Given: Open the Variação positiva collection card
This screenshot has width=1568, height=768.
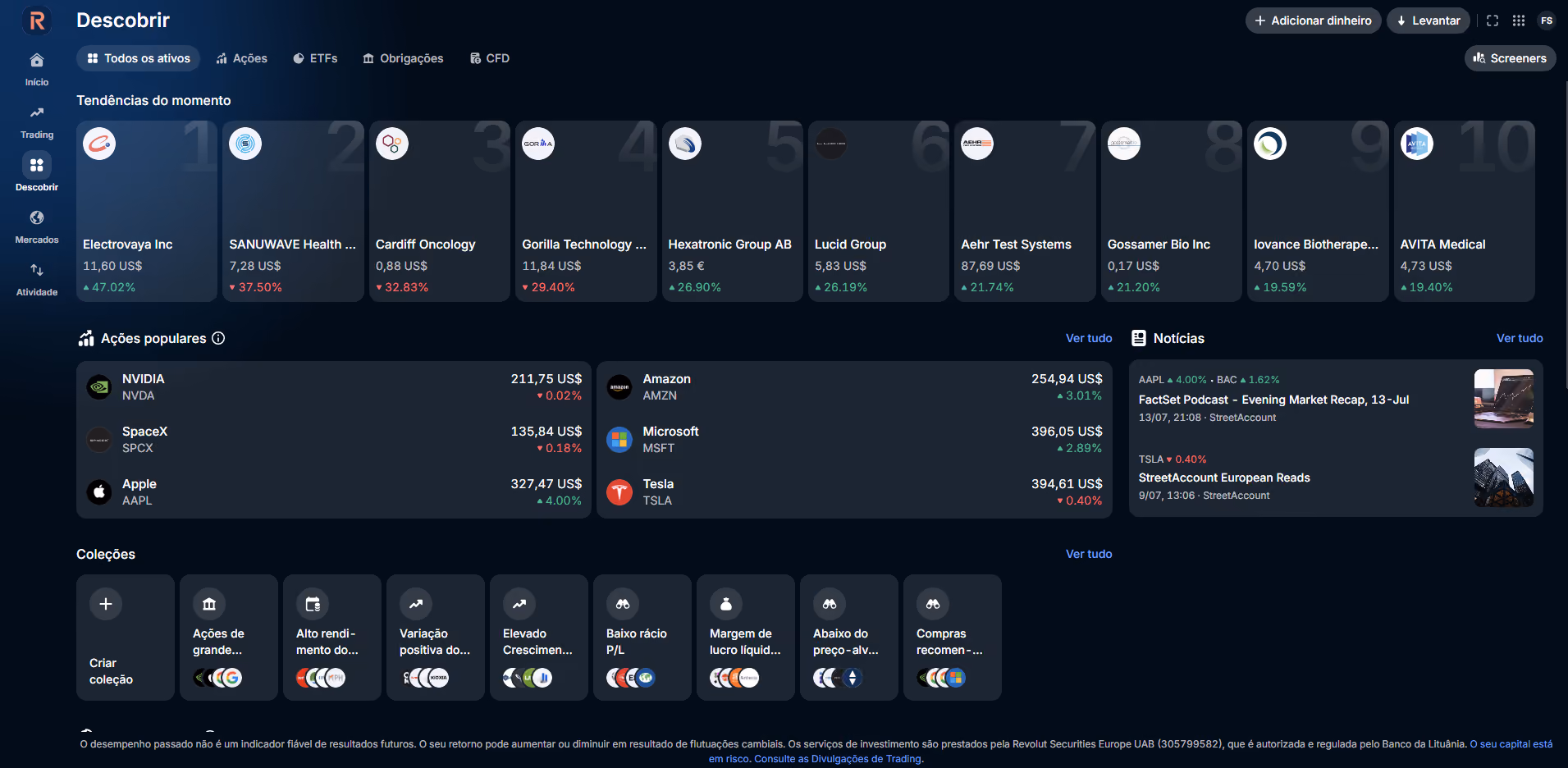Looking at the screenshot, I should (x=436, y=638).
